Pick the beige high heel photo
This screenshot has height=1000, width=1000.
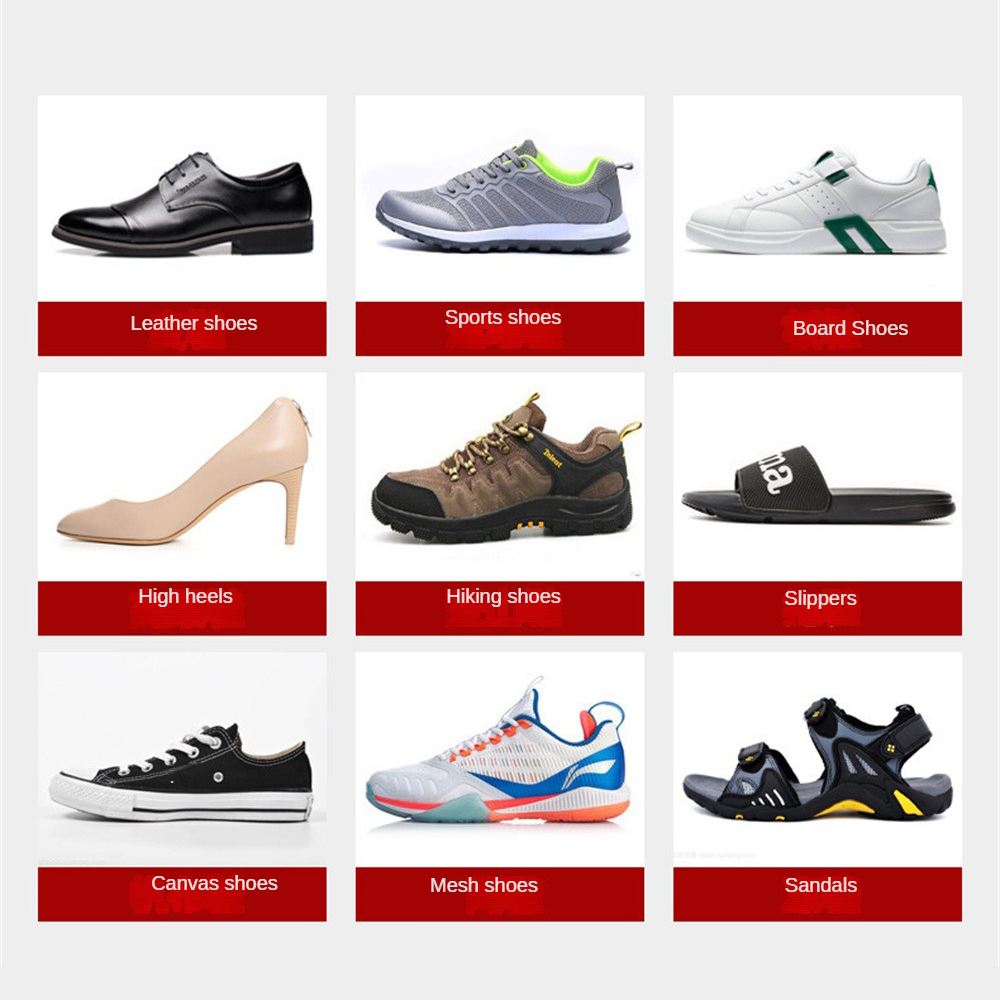pyautogui.click(x=184, y=471)
